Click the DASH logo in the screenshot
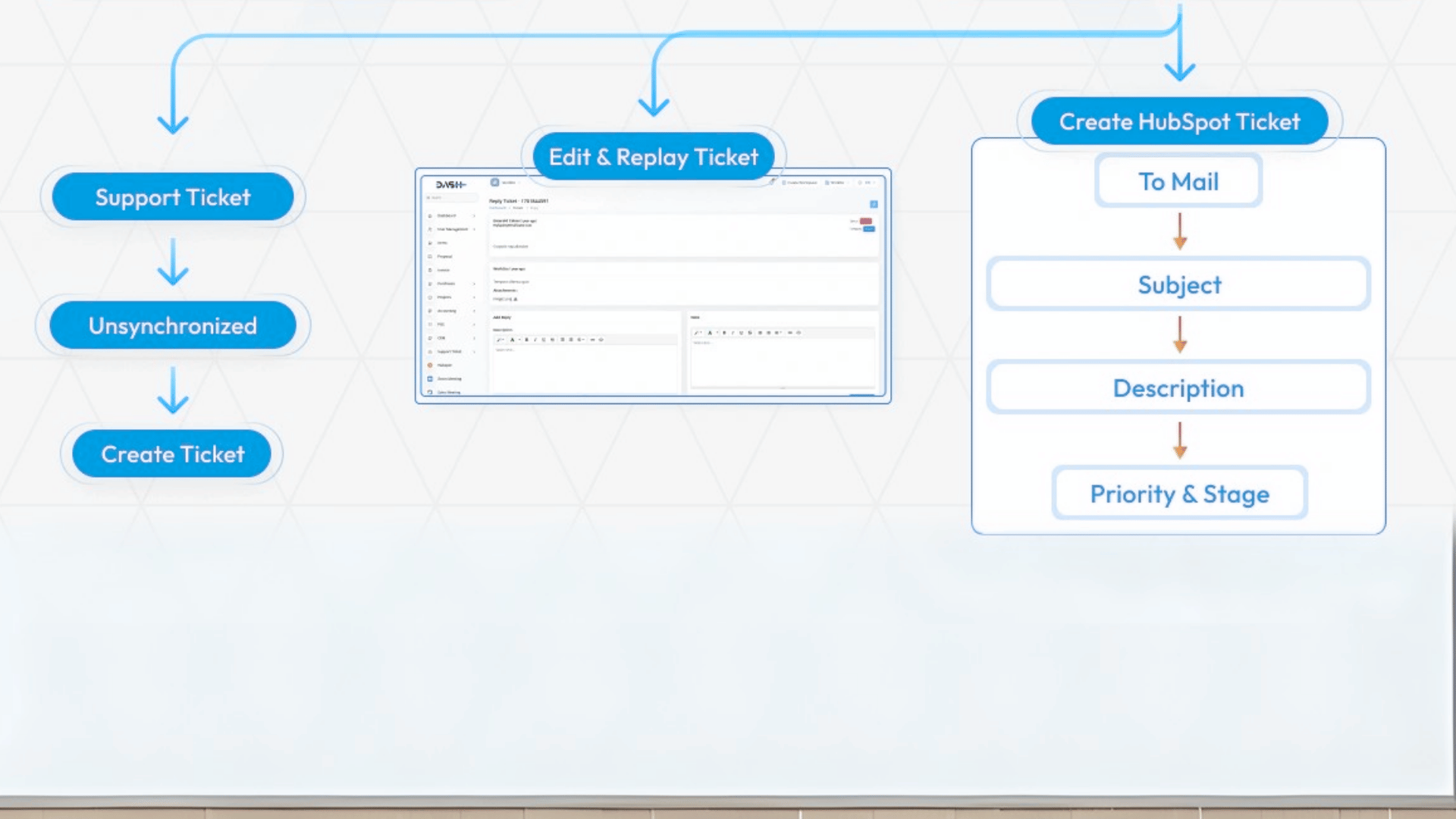This screenshot has height=819, width=1456. click(450, 185)
